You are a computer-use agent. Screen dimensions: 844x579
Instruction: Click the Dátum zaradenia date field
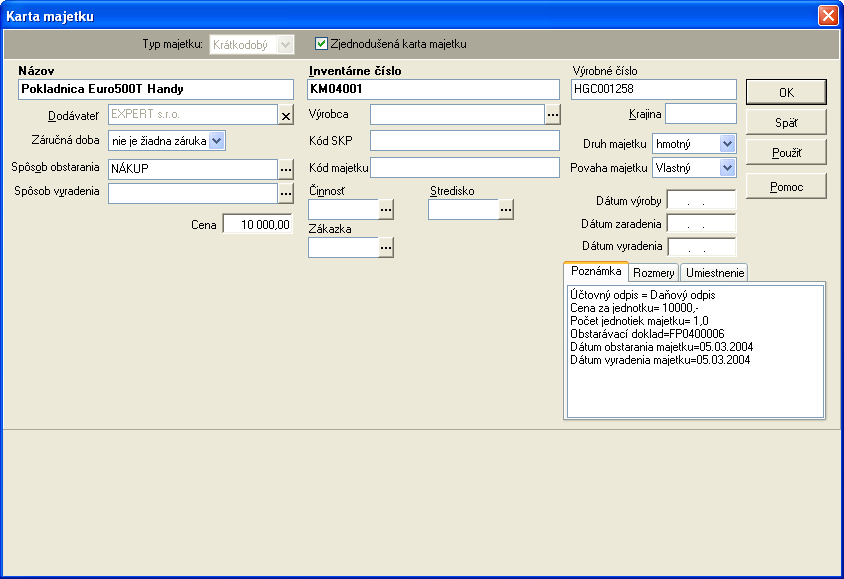pyautogui.click(x=701, y=223)
